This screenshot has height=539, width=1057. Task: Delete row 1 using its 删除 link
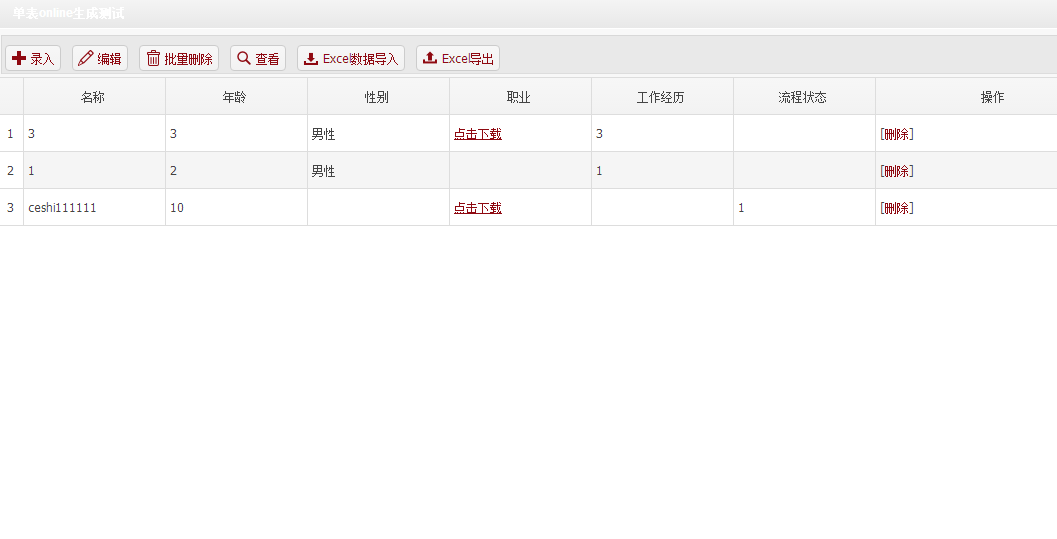coord(897,134)
